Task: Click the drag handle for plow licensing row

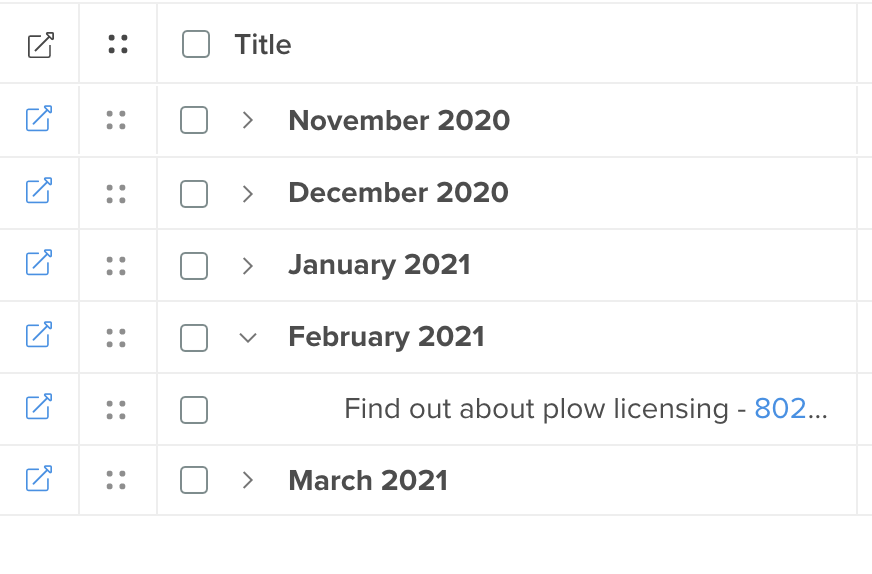Action: (116, 410)
